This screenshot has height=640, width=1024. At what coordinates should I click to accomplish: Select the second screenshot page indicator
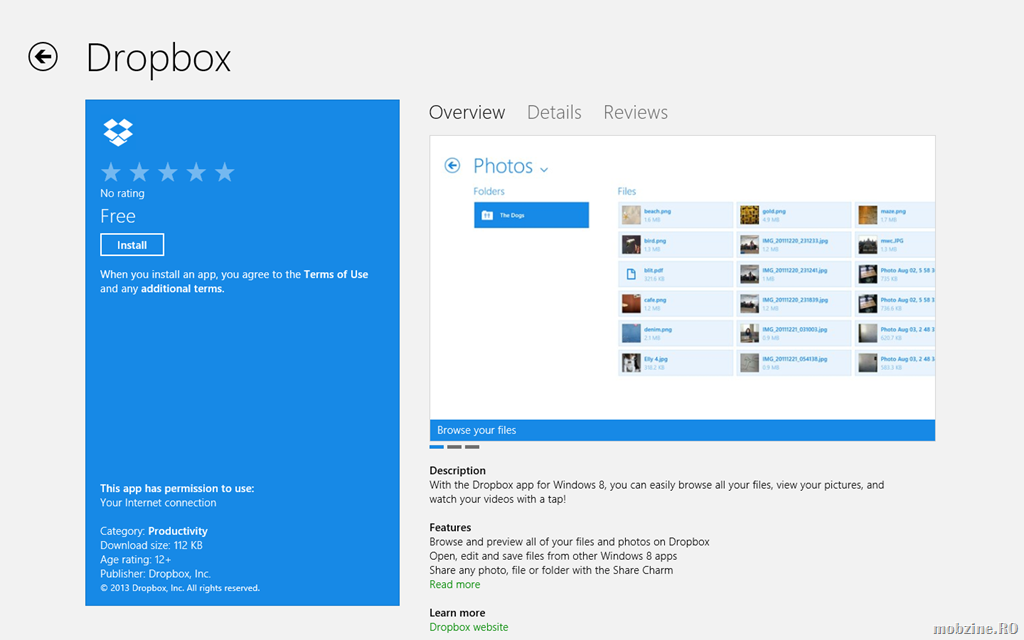(455, 447)
